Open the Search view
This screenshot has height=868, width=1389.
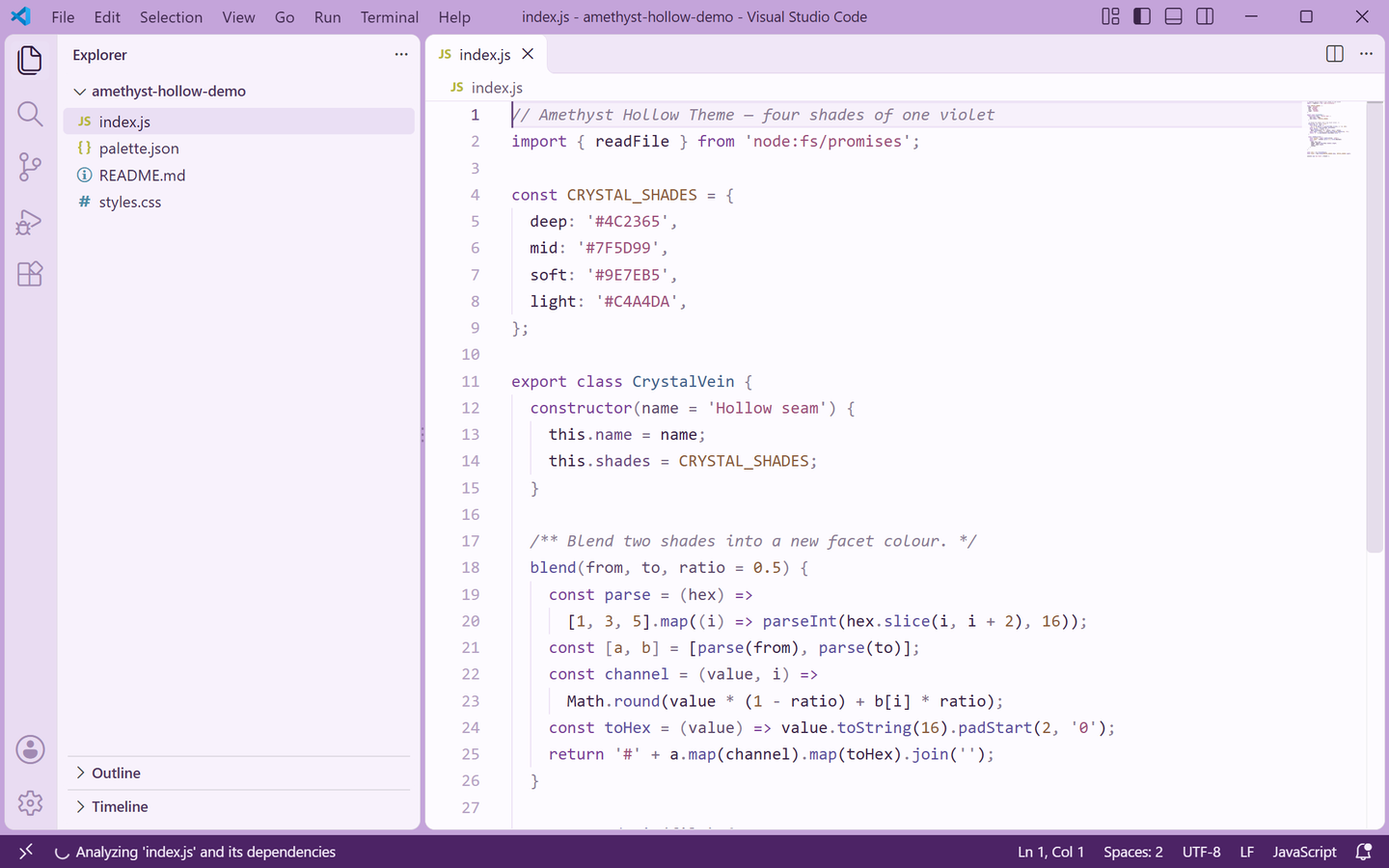coord(30,114)
